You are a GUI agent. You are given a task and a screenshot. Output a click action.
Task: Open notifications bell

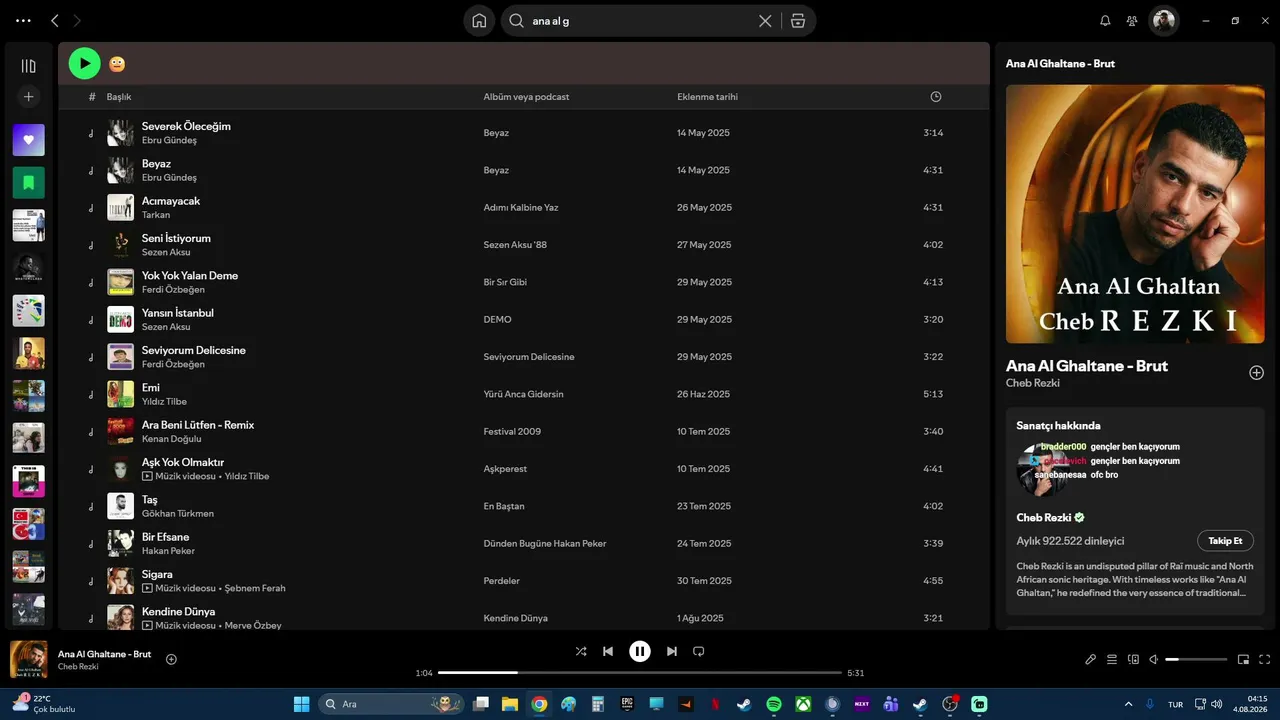coord(1105,20)
